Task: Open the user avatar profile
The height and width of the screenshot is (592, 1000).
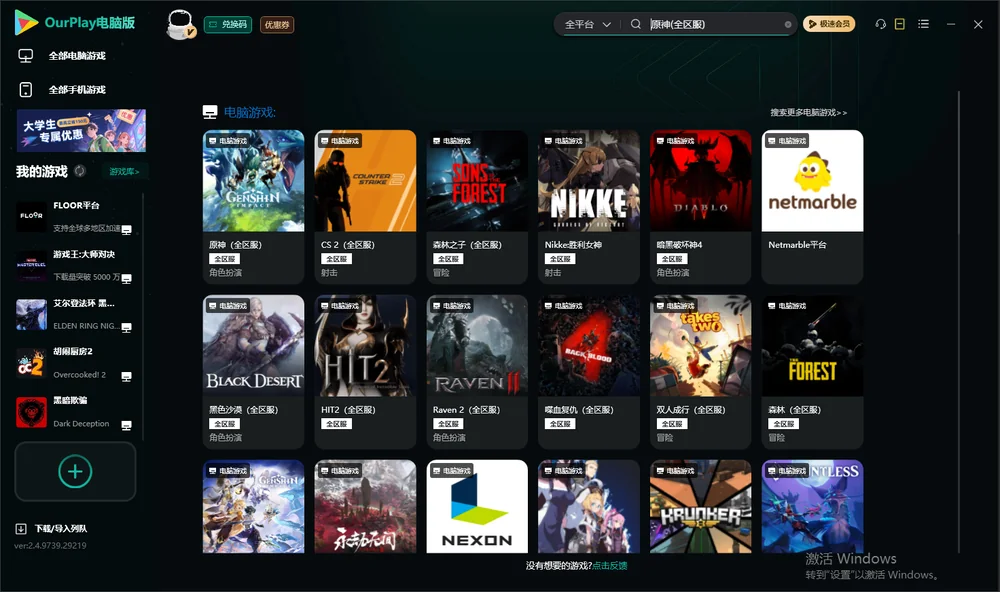Action: 180,25
